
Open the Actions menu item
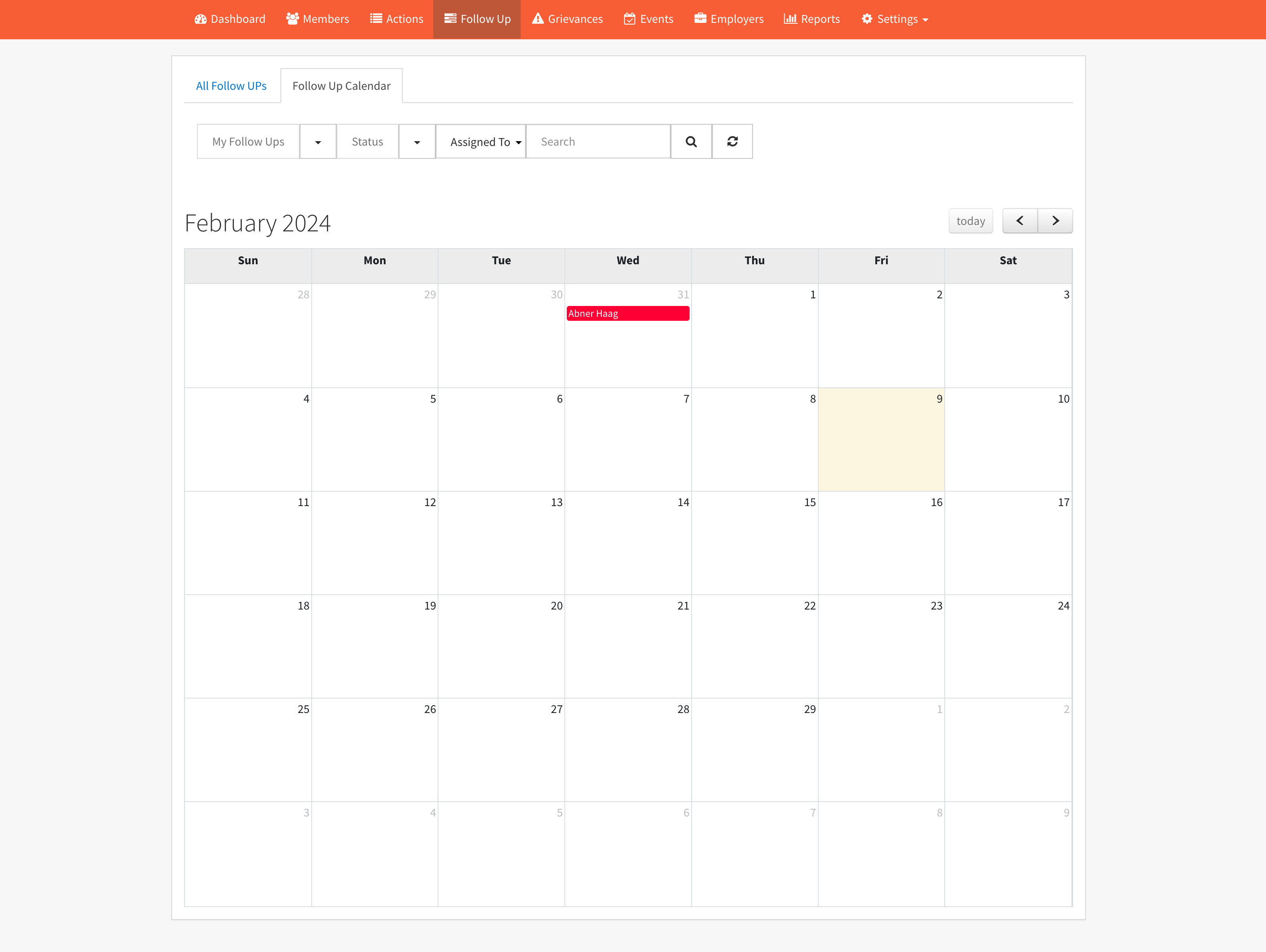tap(396, 19)
